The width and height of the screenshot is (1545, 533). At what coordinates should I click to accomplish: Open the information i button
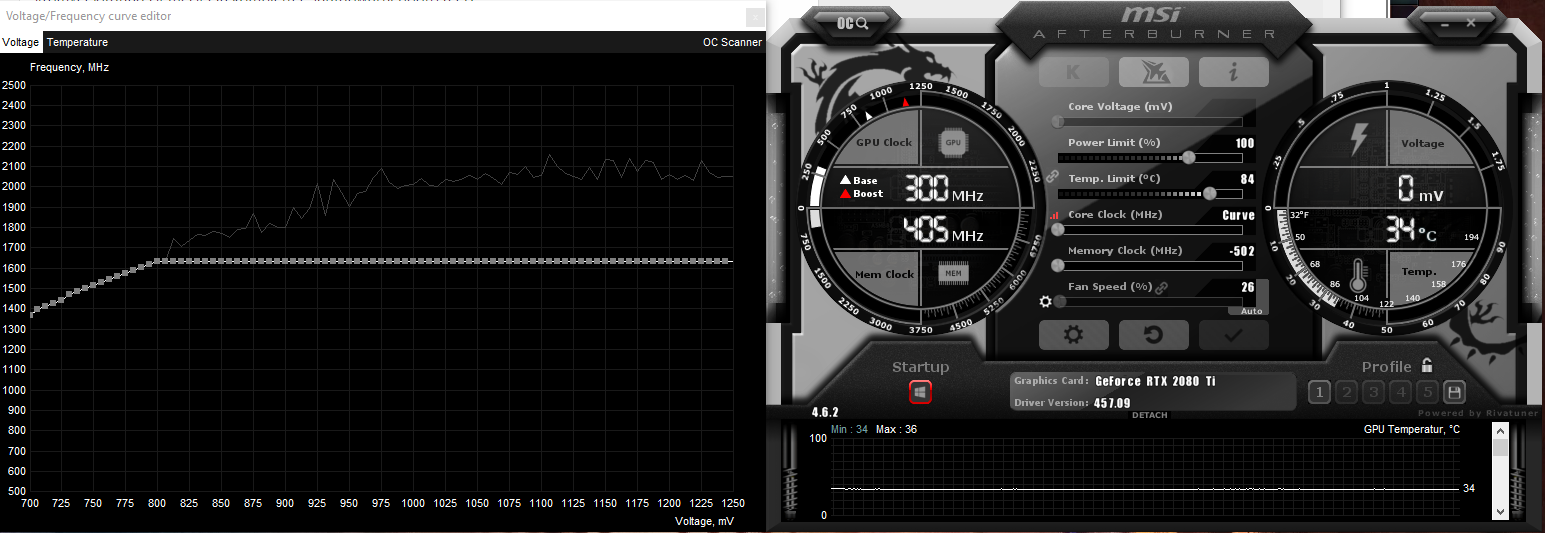pos(1233,72)
